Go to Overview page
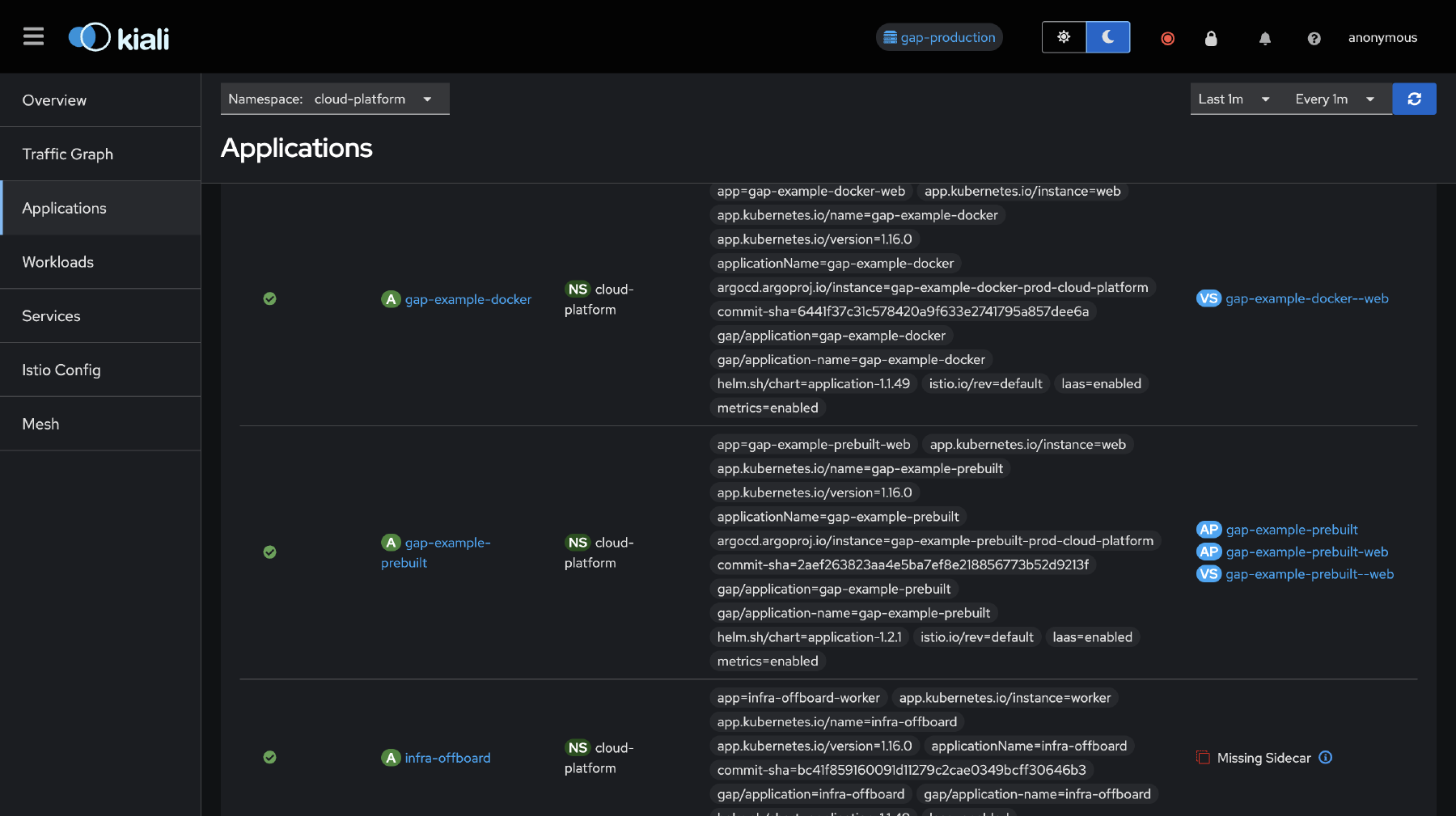This screenshot has height=816, width=1456. (100, 100)
